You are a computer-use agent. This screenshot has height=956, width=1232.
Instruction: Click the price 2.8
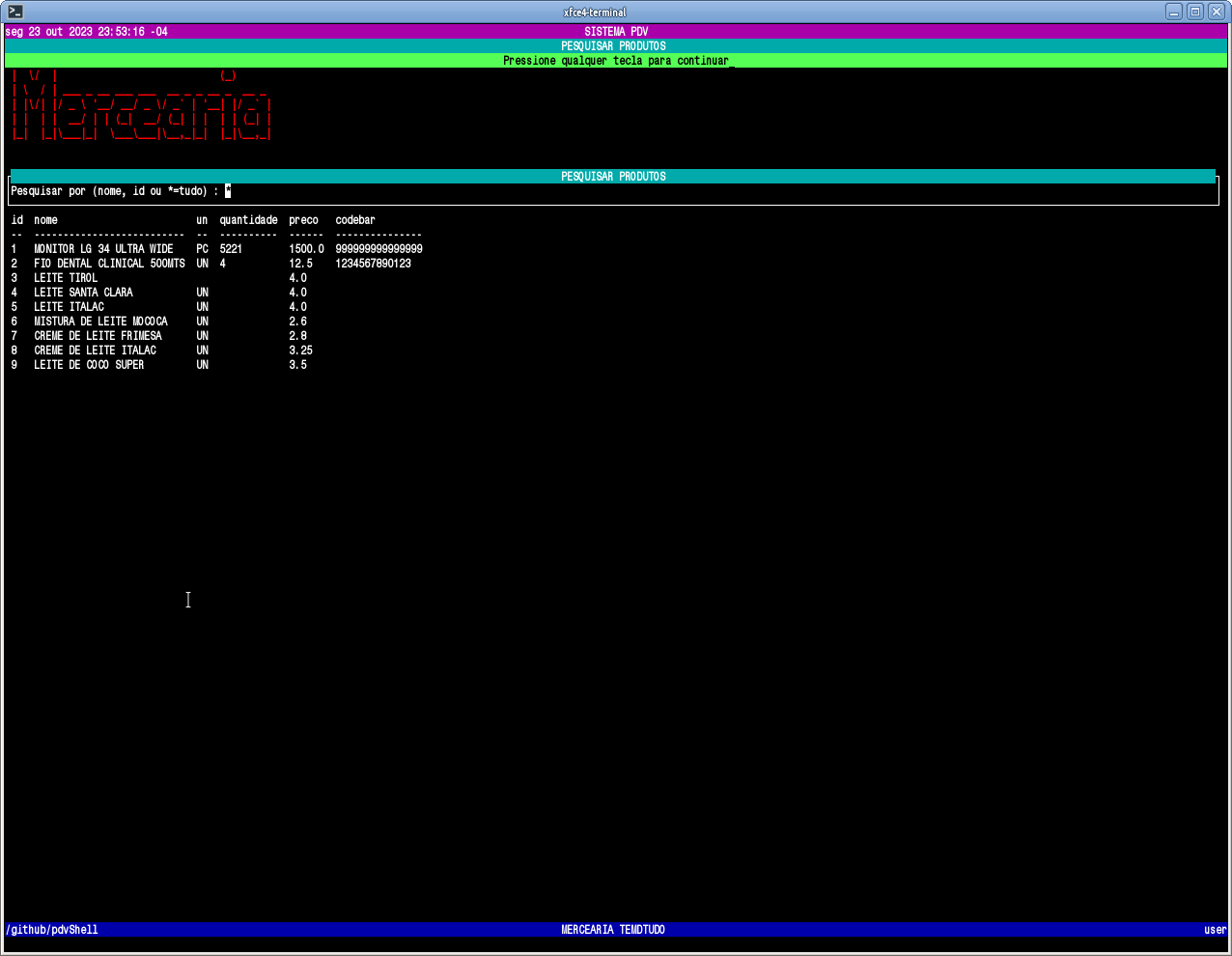297,336
